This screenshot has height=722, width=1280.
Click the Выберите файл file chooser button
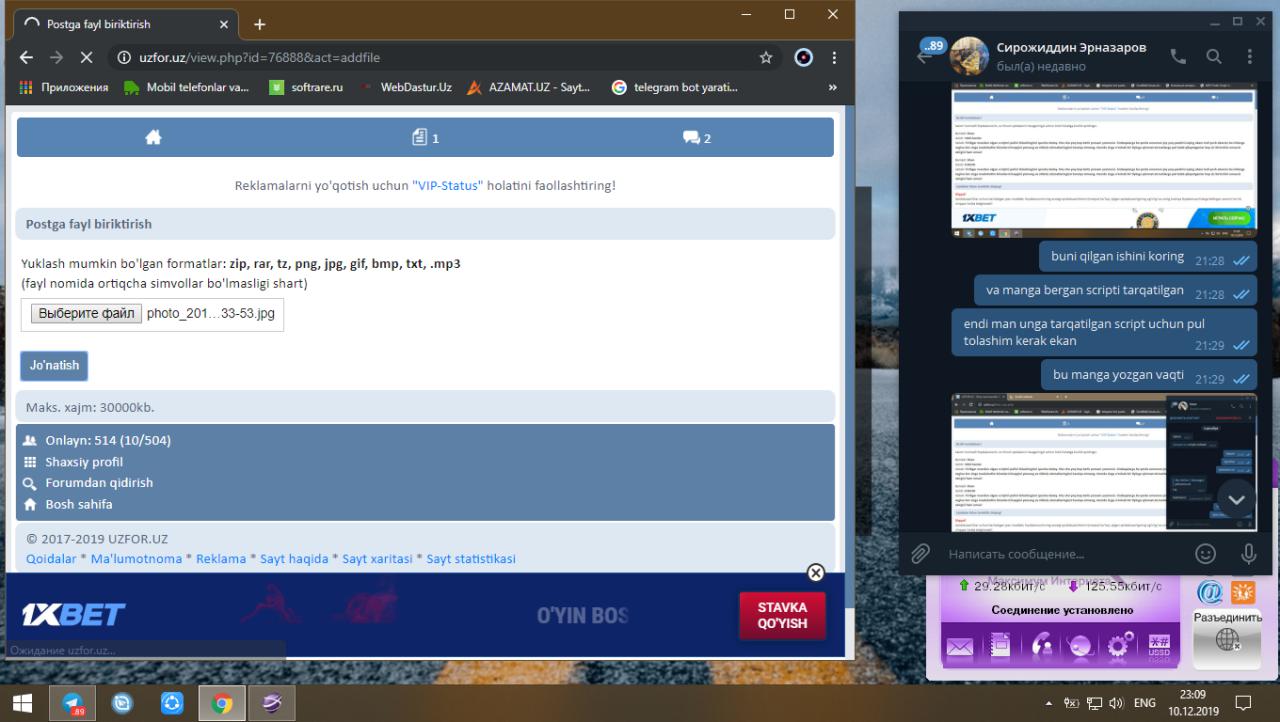click(x=85, y=314)
